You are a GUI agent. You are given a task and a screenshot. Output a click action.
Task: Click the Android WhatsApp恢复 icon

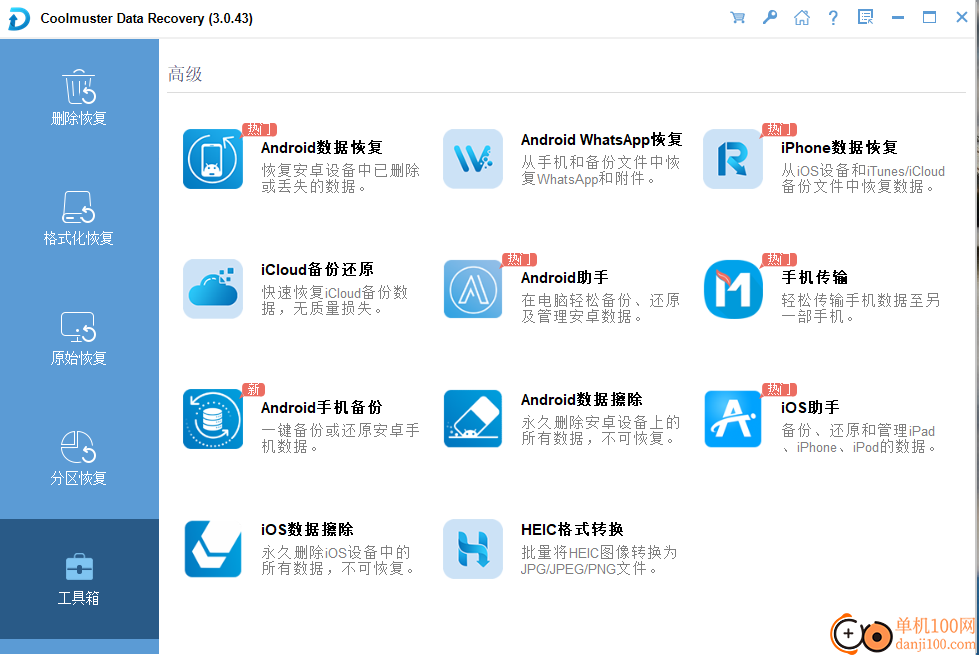473,159
